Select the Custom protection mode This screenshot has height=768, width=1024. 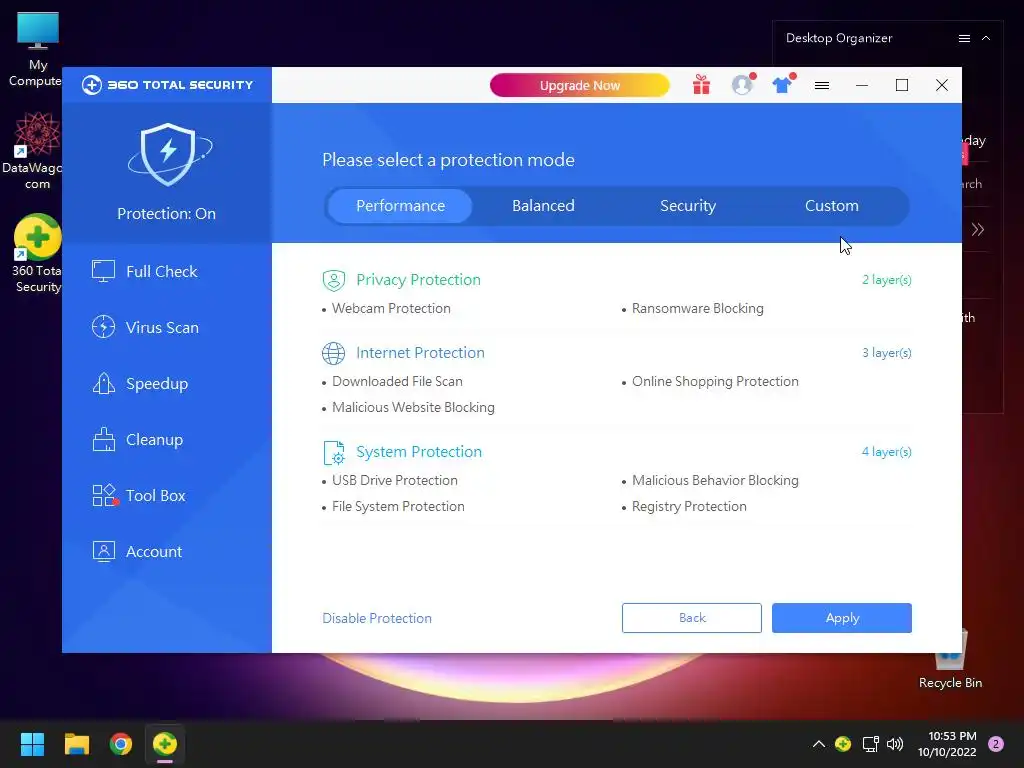[x=831, y=206]
